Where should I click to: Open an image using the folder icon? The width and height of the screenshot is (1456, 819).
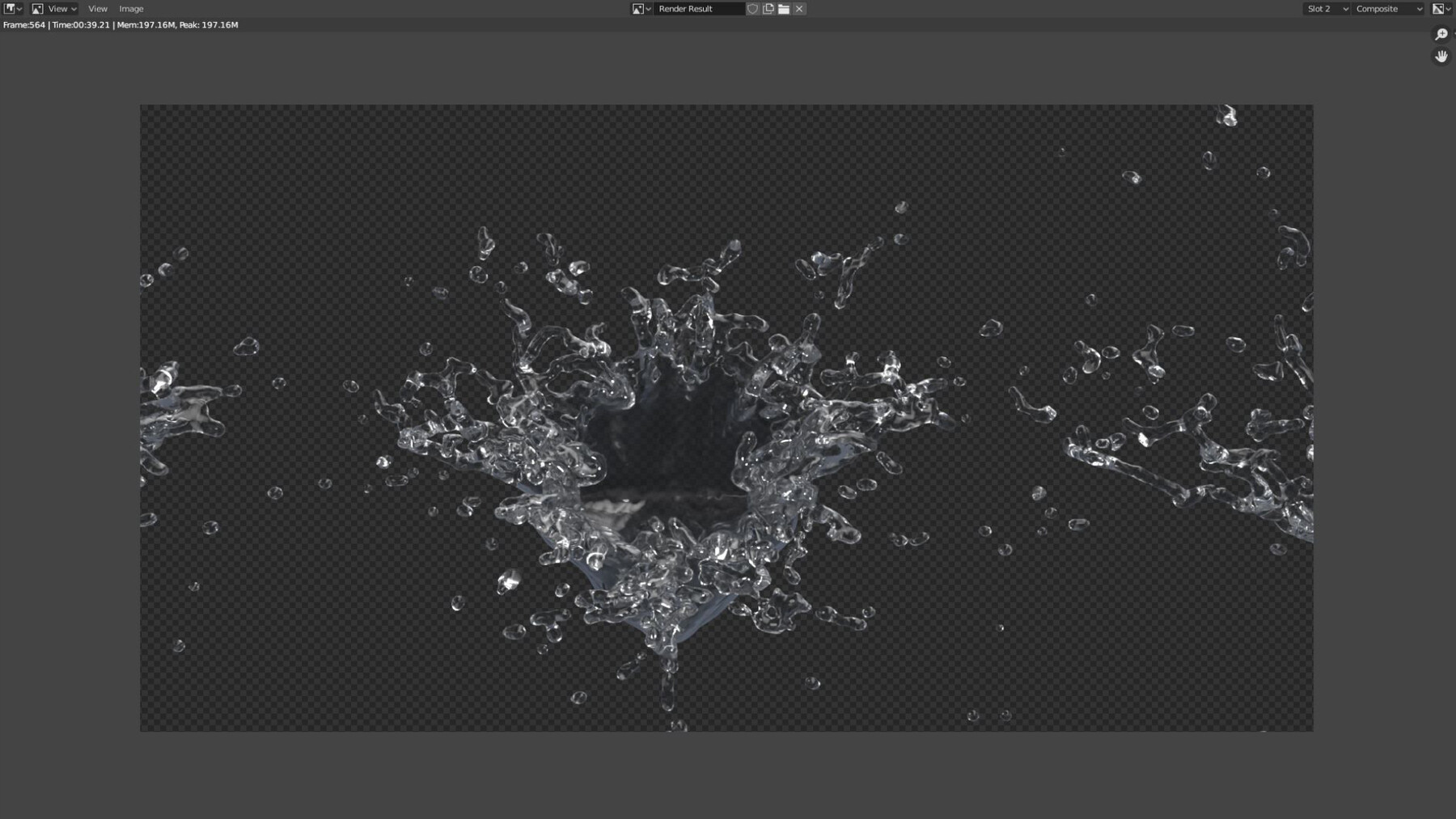coord(783,8)
